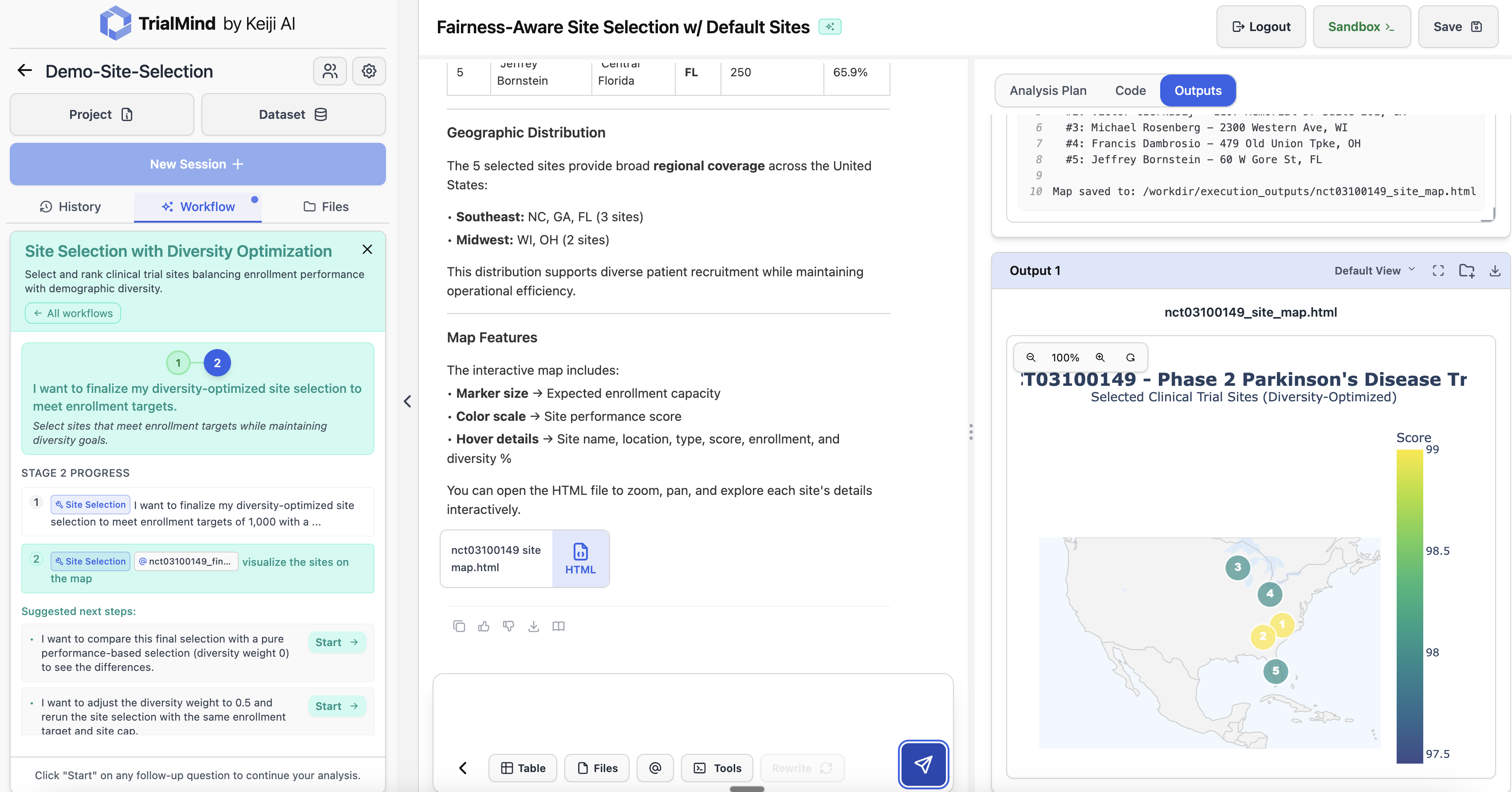Image resolution: width=1512 pixels, height=792 pixels.
Task: Open the team members icon
Action: point(330,71)
